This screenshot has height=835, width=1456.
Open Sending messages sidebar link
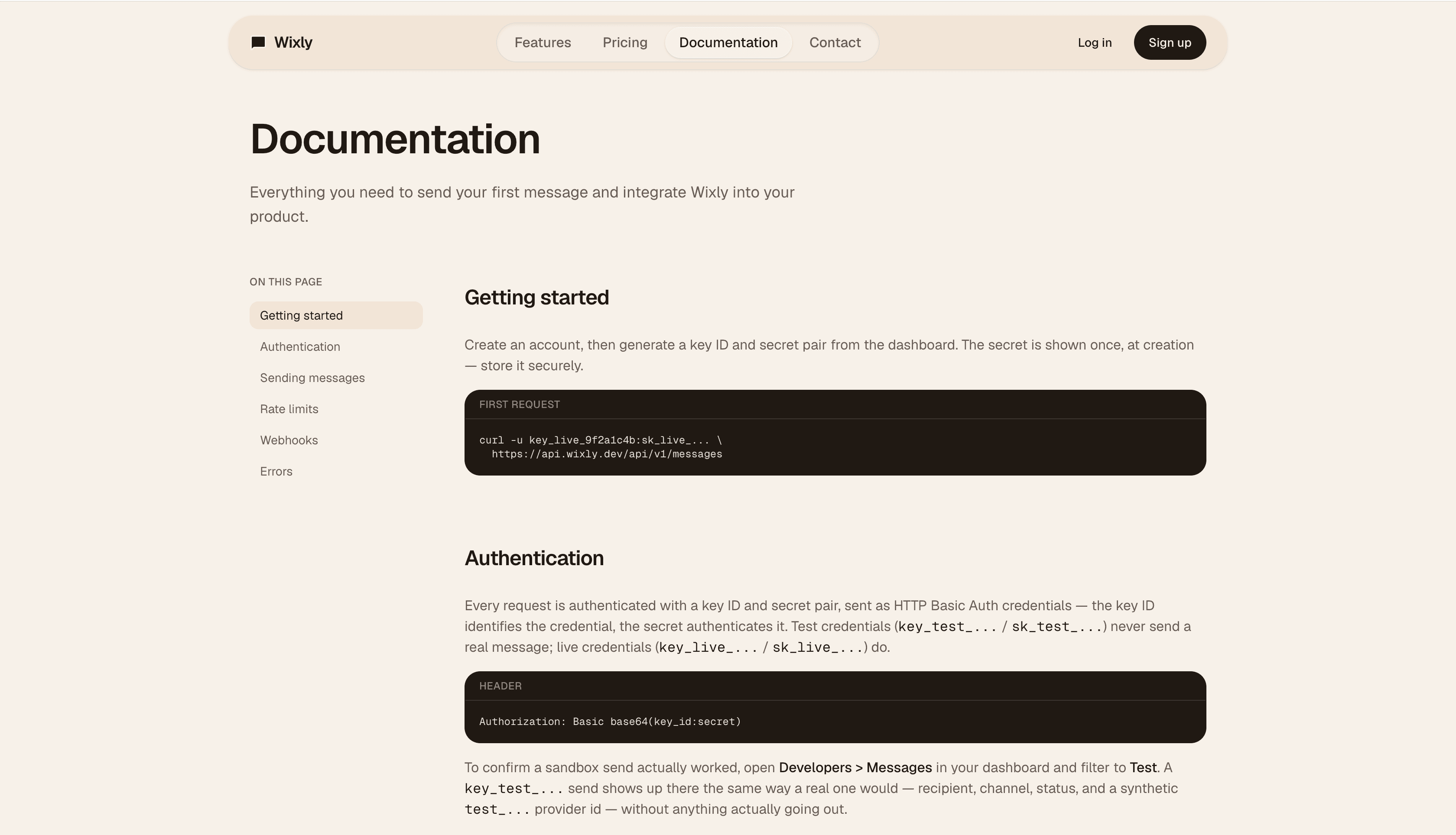click(x=335, y=378)
